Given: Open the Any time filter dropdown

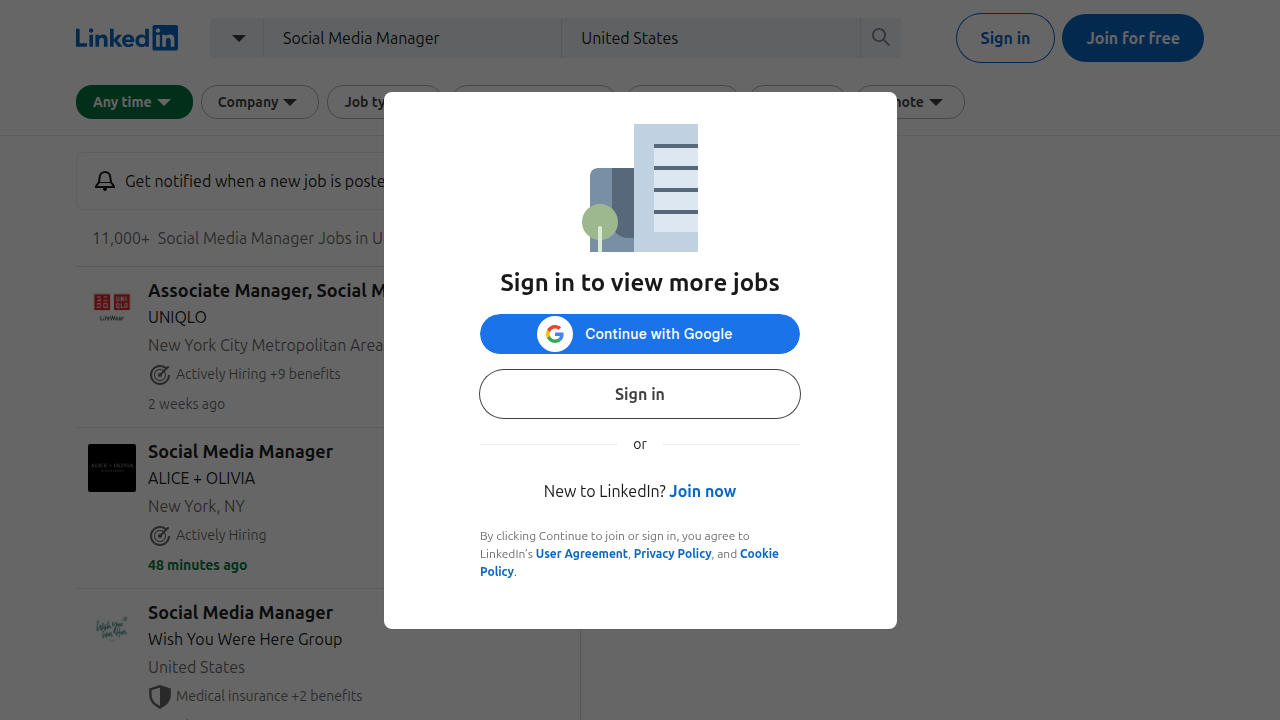Looking at the screenshot, I should pos(134,101).
